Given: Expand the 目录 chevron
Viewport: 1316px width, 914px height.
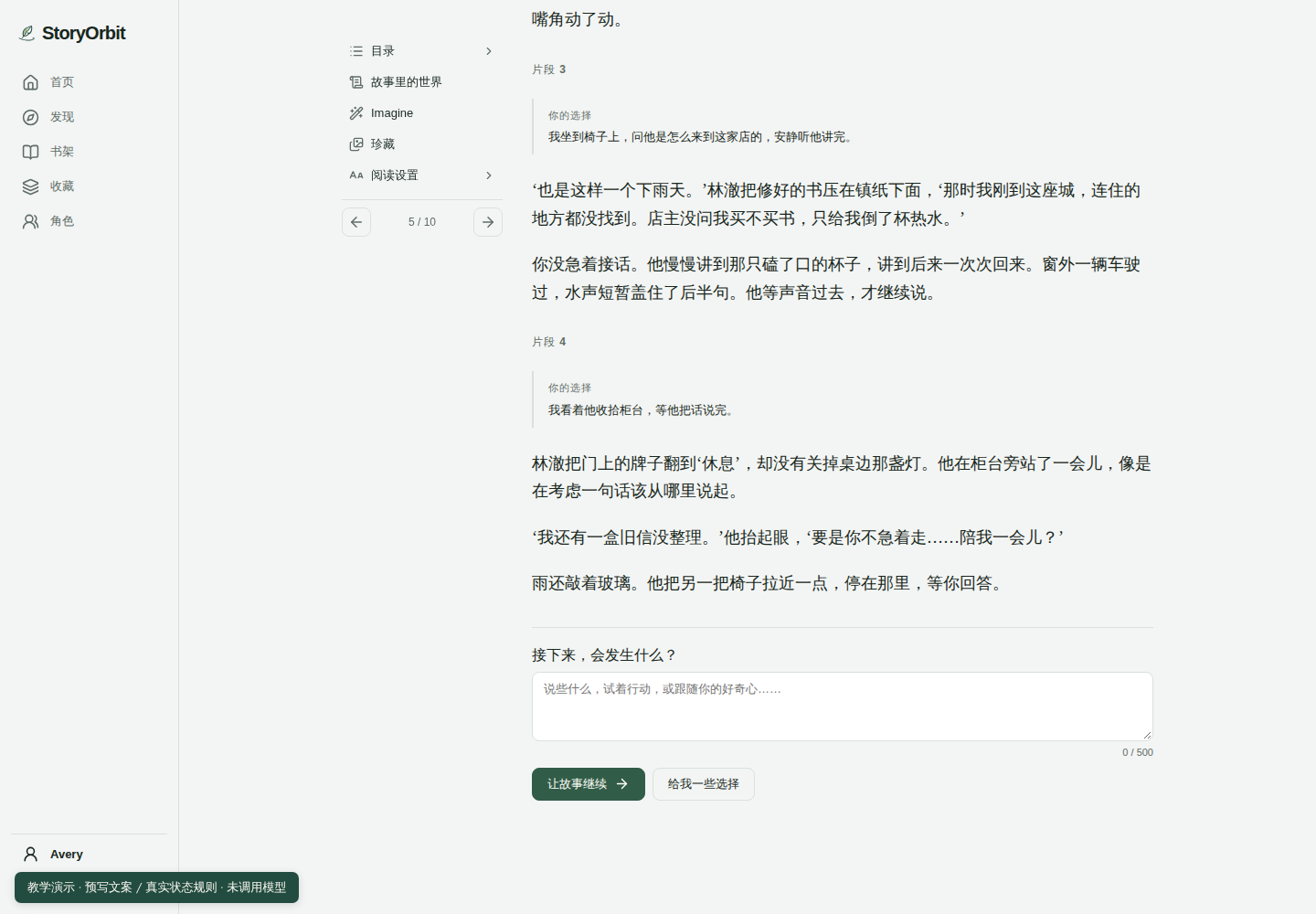Looking at the screenshot, I should click(489, 51).
